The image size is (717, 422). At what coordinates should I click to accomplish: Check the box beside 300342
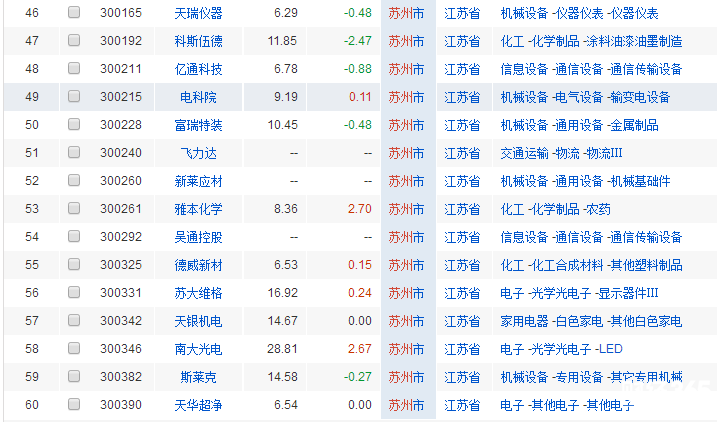click(x=74, y=320)
